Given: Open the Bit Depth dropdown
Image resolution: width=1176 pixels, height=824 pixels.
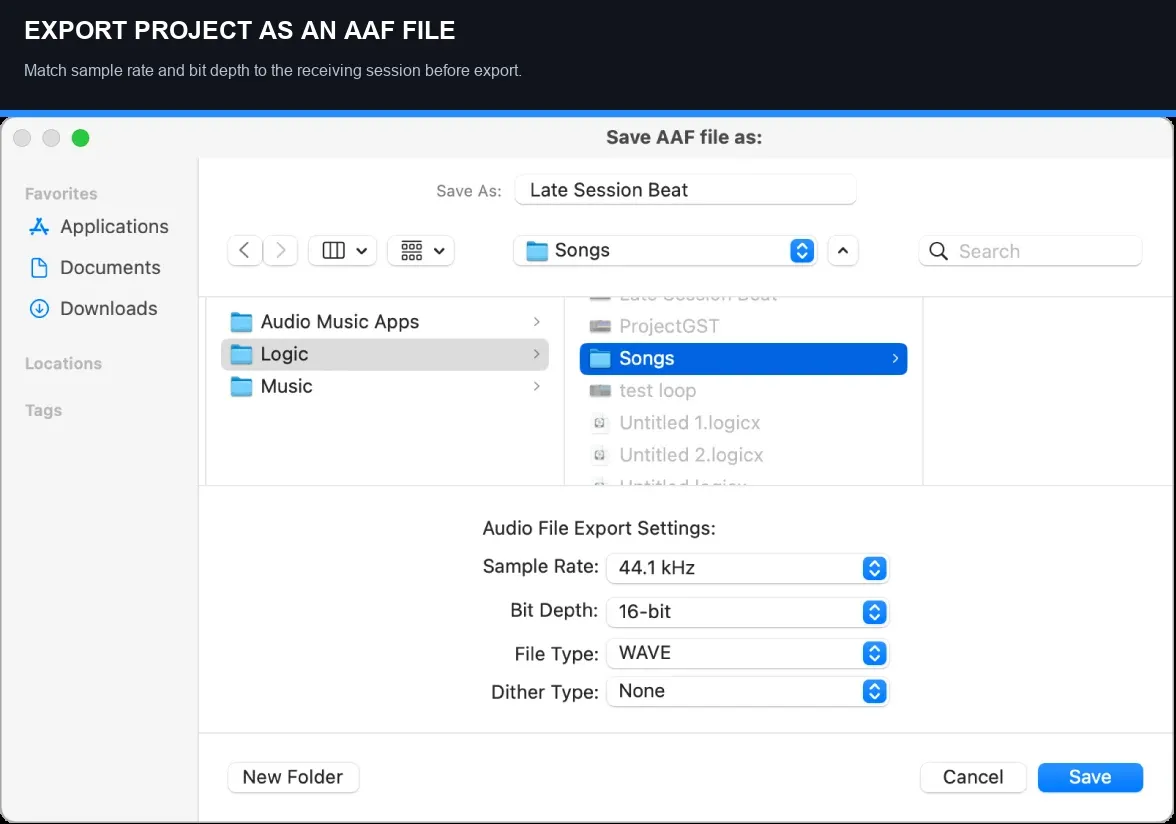Looking at the screenshot, I should click(747, 612).
